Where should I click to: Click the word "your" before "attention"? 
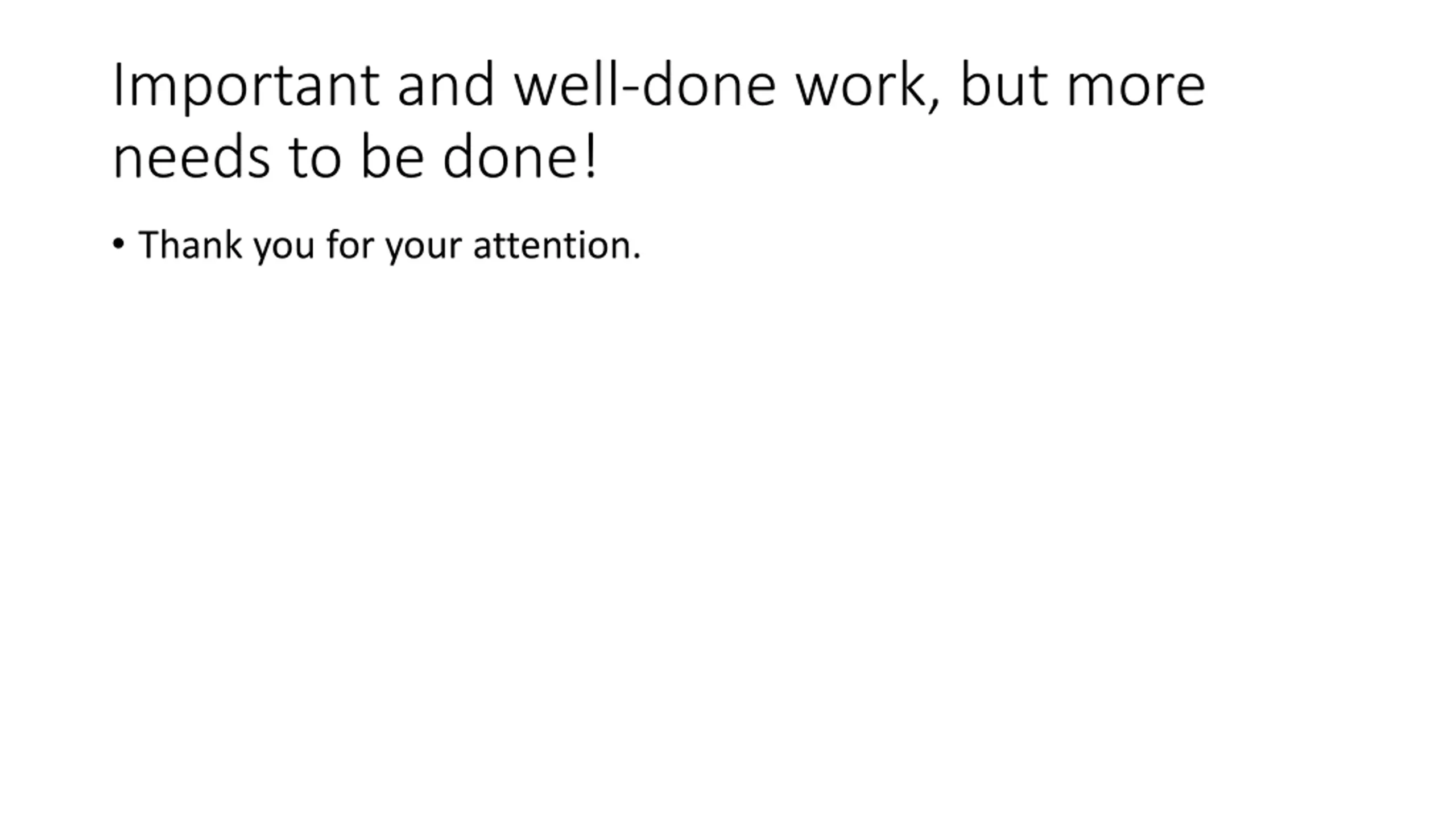tap(424, 249)
